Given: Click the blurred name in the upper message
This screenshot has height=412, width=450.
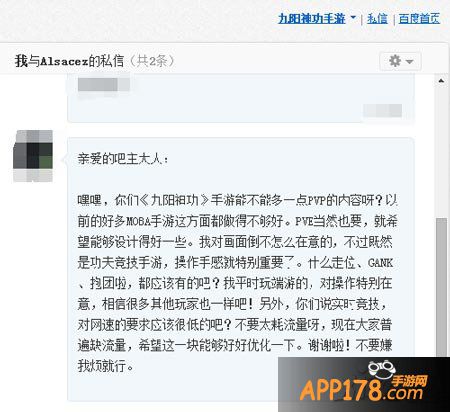Looking at the screenshot, I should coord(103,85).
